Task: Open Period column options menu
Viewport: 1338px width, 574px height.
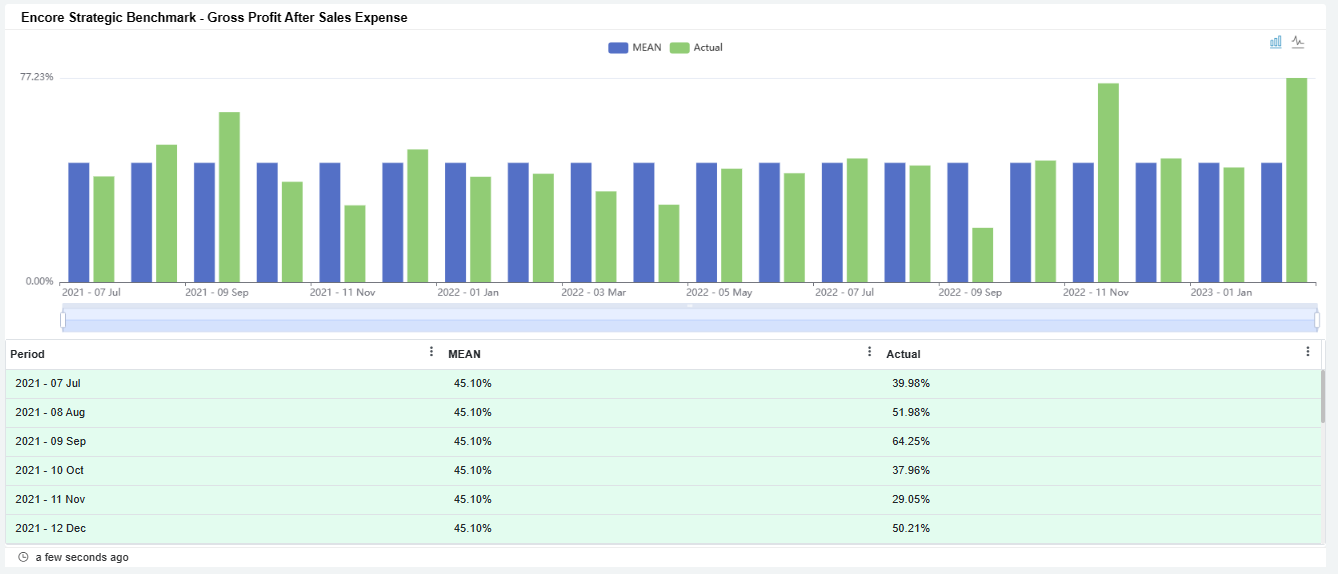Action: coord(431,352)
